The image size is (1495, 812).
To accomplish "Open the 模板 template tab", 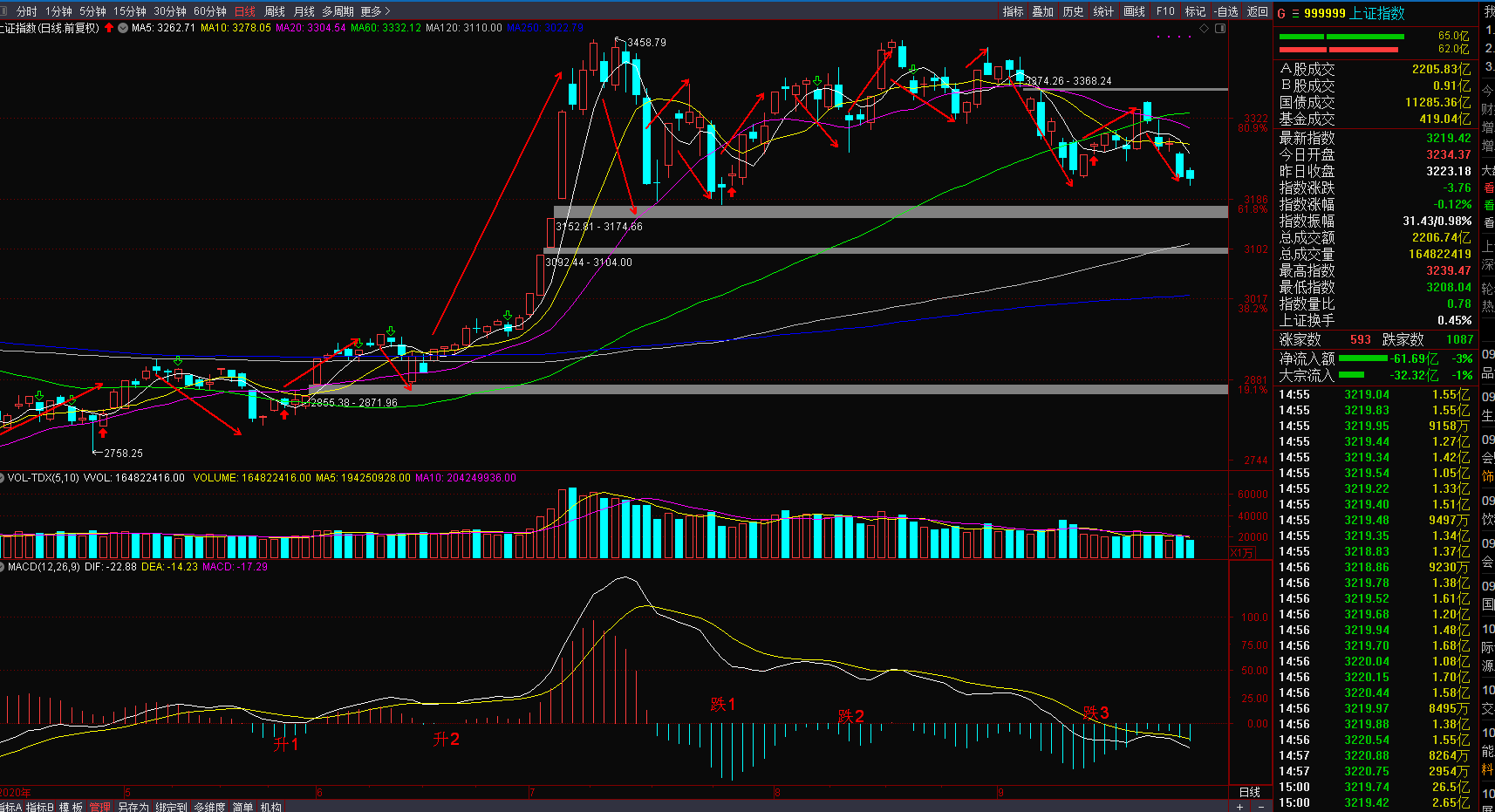I will [72, 807].
